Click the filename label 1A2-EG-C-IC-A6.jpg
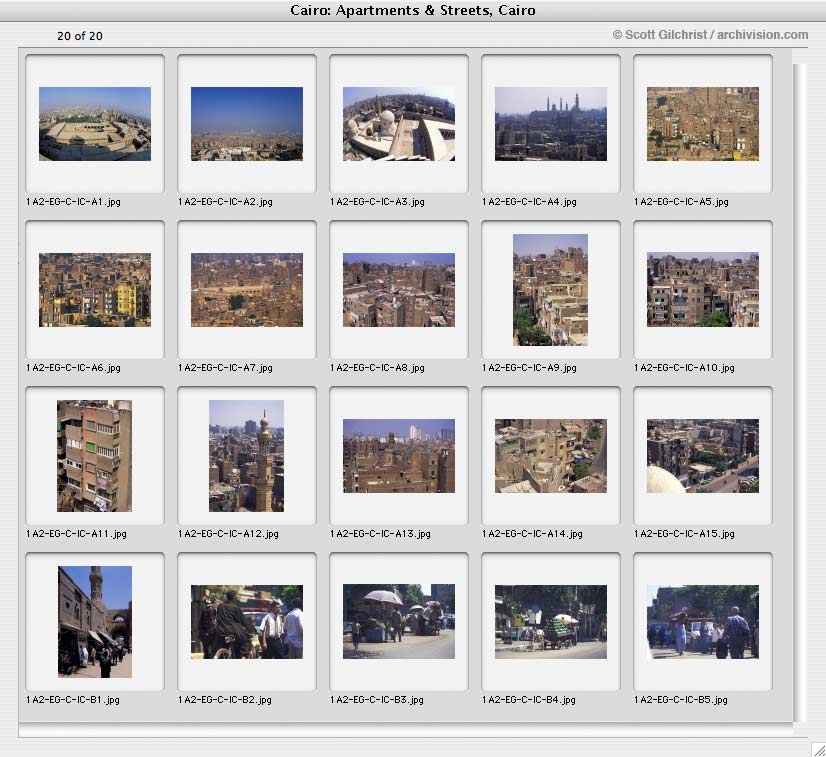The height and width of the screenshot is (757, 826). 73,368
